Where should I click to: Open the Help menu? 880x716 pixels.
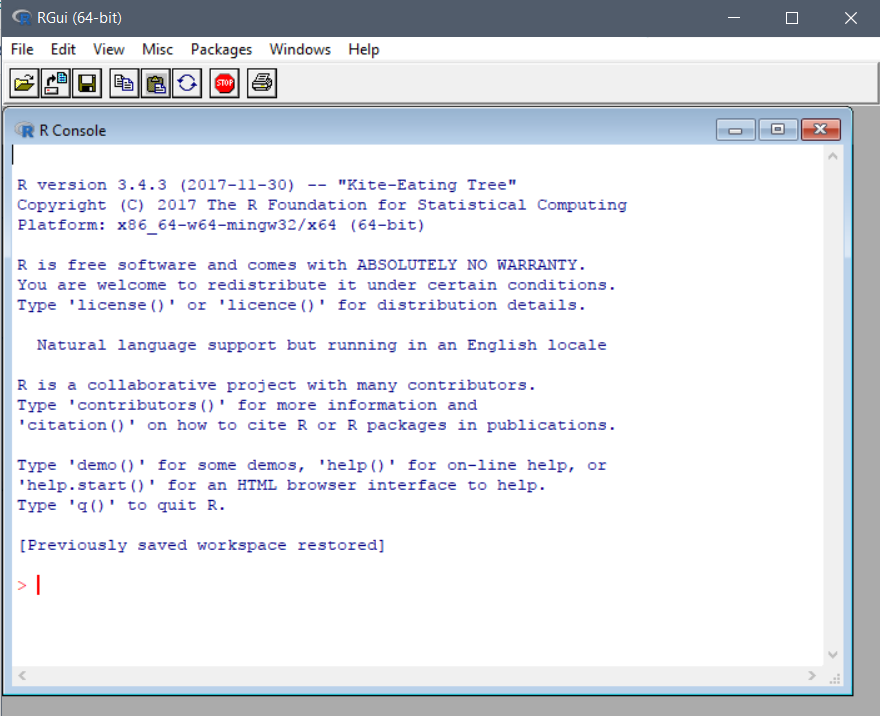coord(363,49)
